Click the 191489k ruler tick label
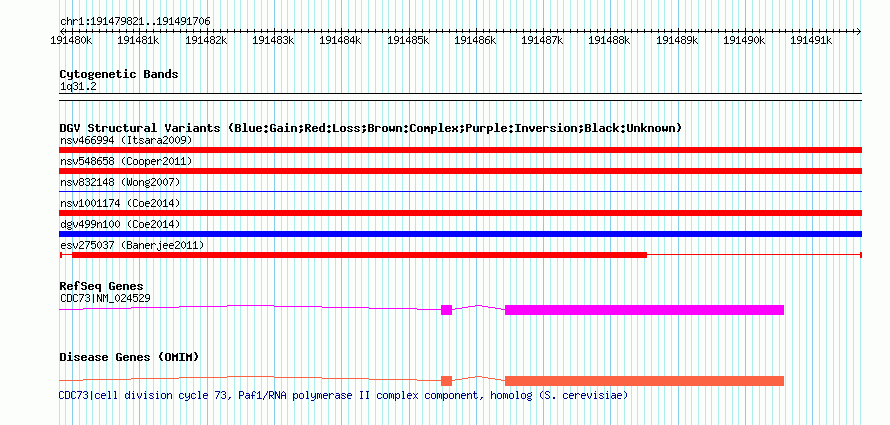Viewport: 890px width, 425px height. pos(677,40)
